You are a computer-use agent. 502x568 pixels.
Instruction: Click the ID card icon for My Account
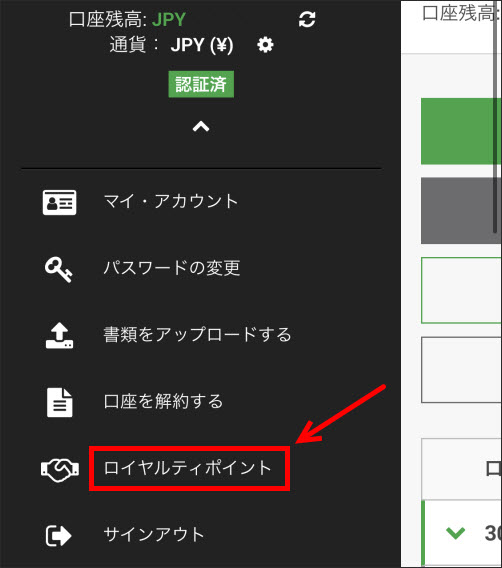point(59,202)
